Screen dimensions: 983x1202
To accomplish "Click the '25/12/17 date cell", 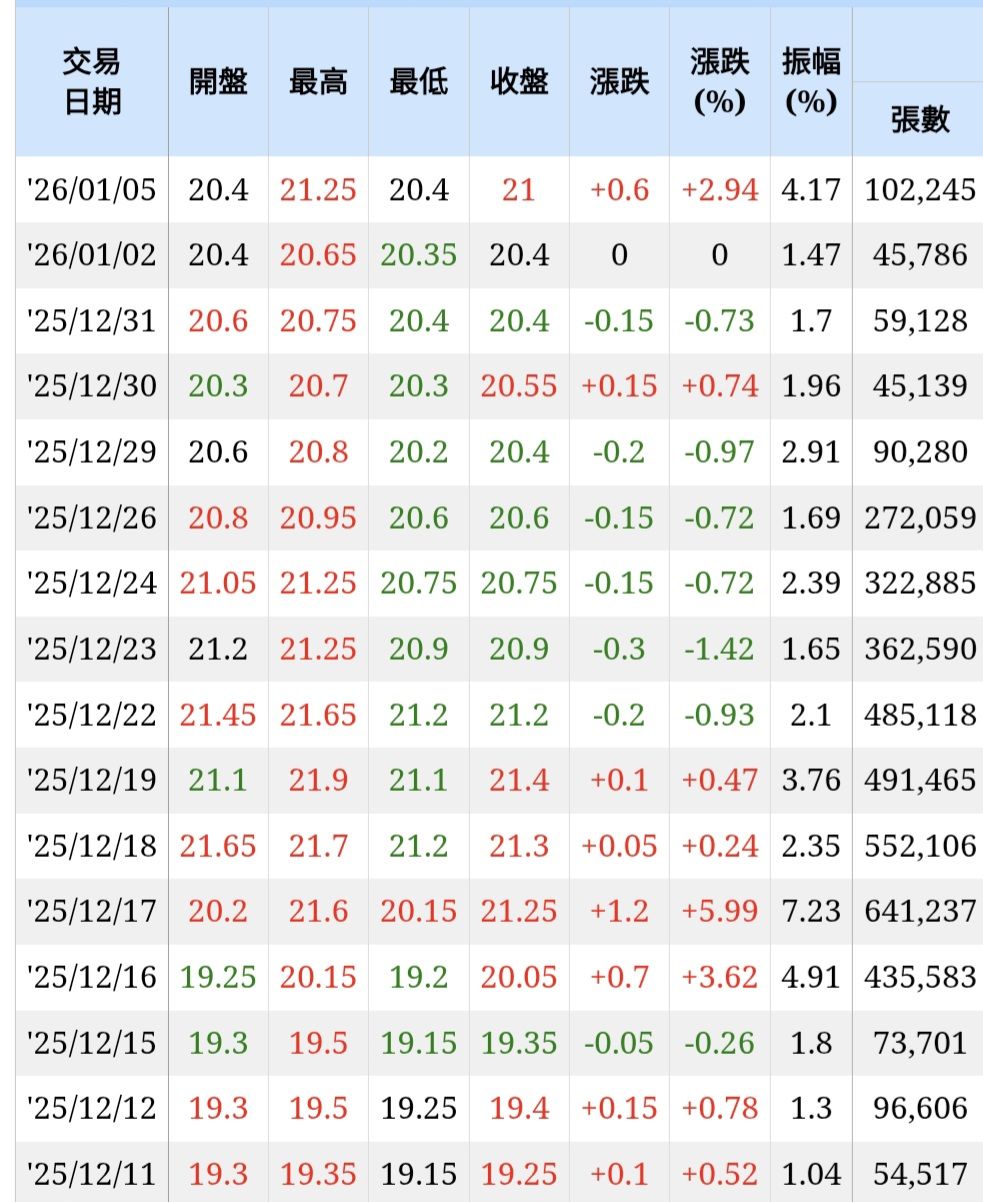I will [92, 911].
